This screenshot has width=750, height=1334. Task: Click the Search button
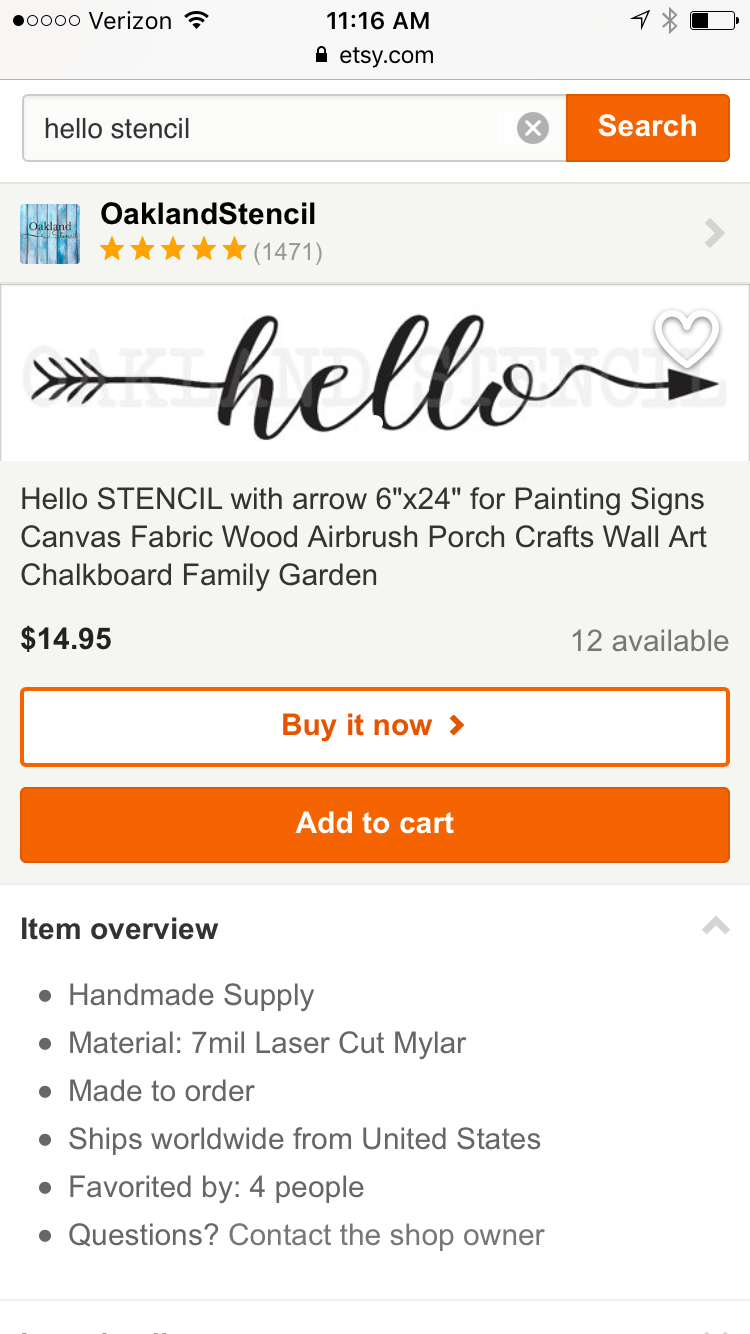647,127
